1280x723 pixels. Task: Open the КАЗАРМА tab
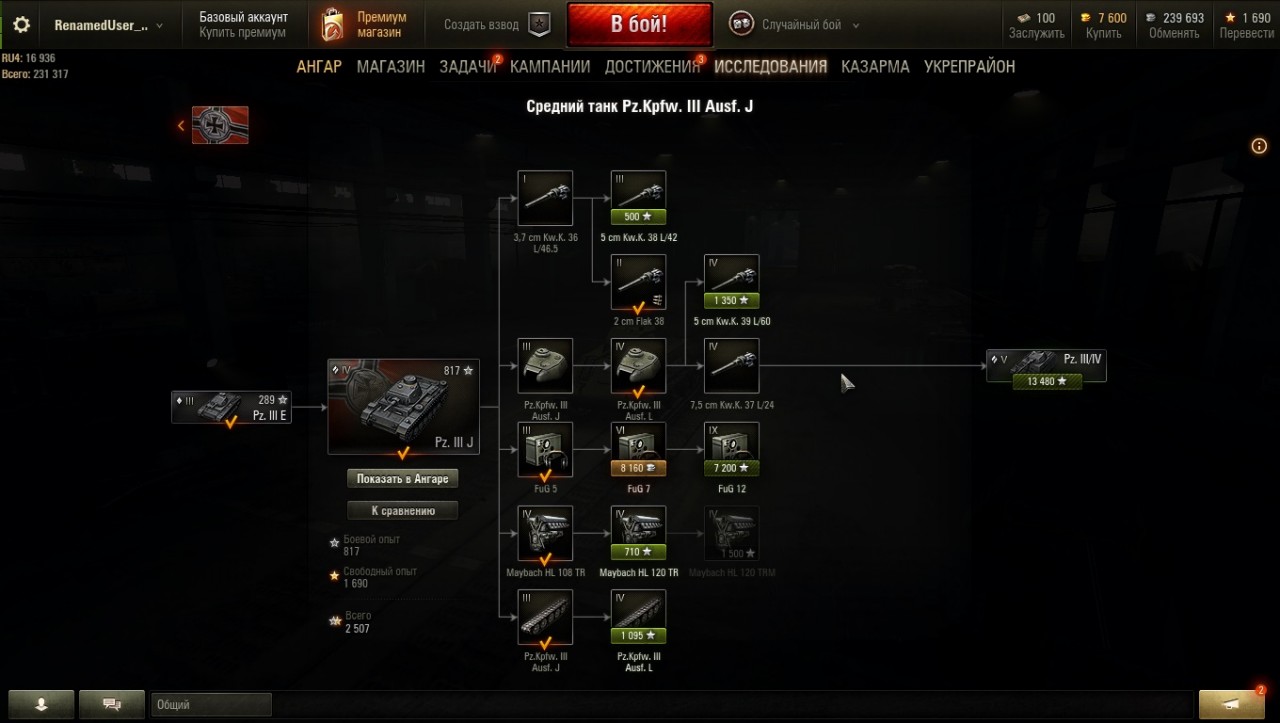pos(875,66)
